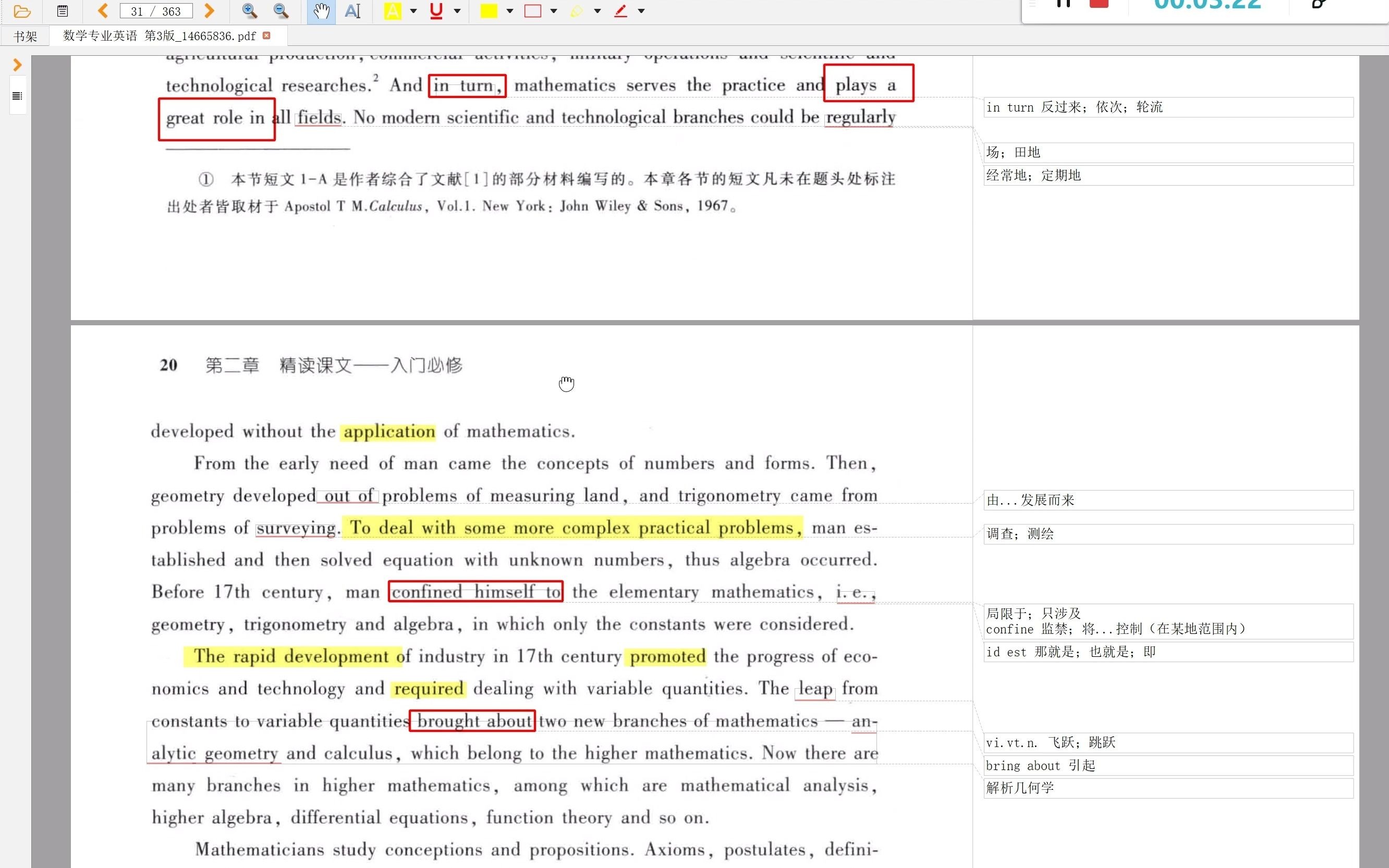Click the red box around 'in turn,'
1389x868 pixels.
(467, 85)
